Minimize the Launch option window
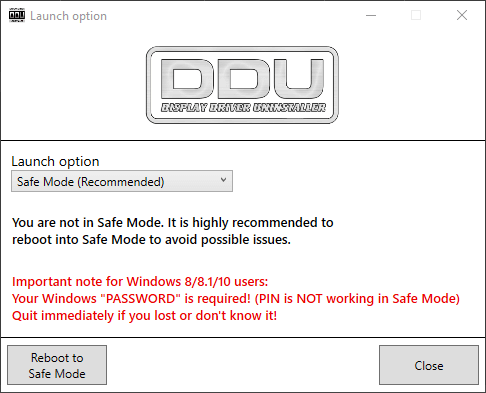 point(371,15)
